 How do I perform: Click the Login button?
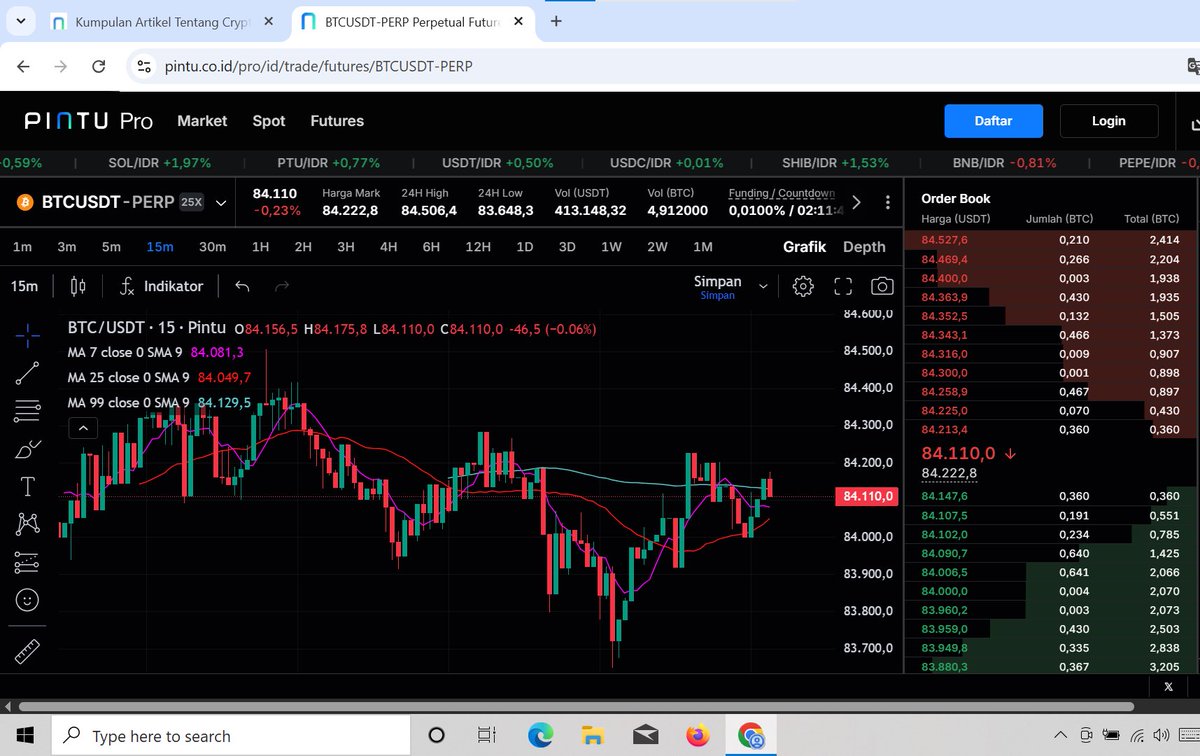pyautogui.click(x=1108, y=121)
